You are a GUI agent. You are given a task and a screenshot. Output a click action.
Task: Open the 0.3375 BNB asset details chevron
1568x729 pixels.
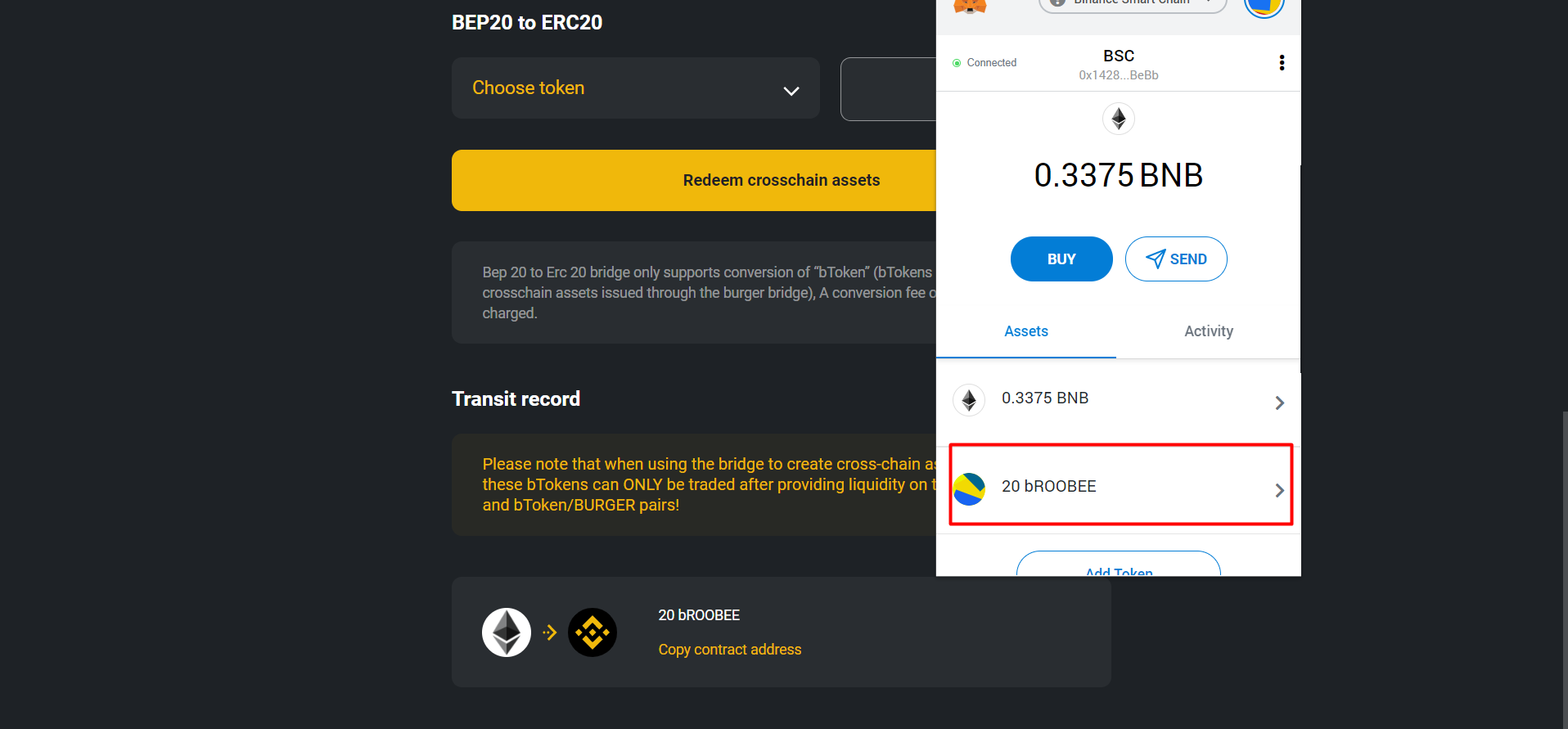point(1279,403)
